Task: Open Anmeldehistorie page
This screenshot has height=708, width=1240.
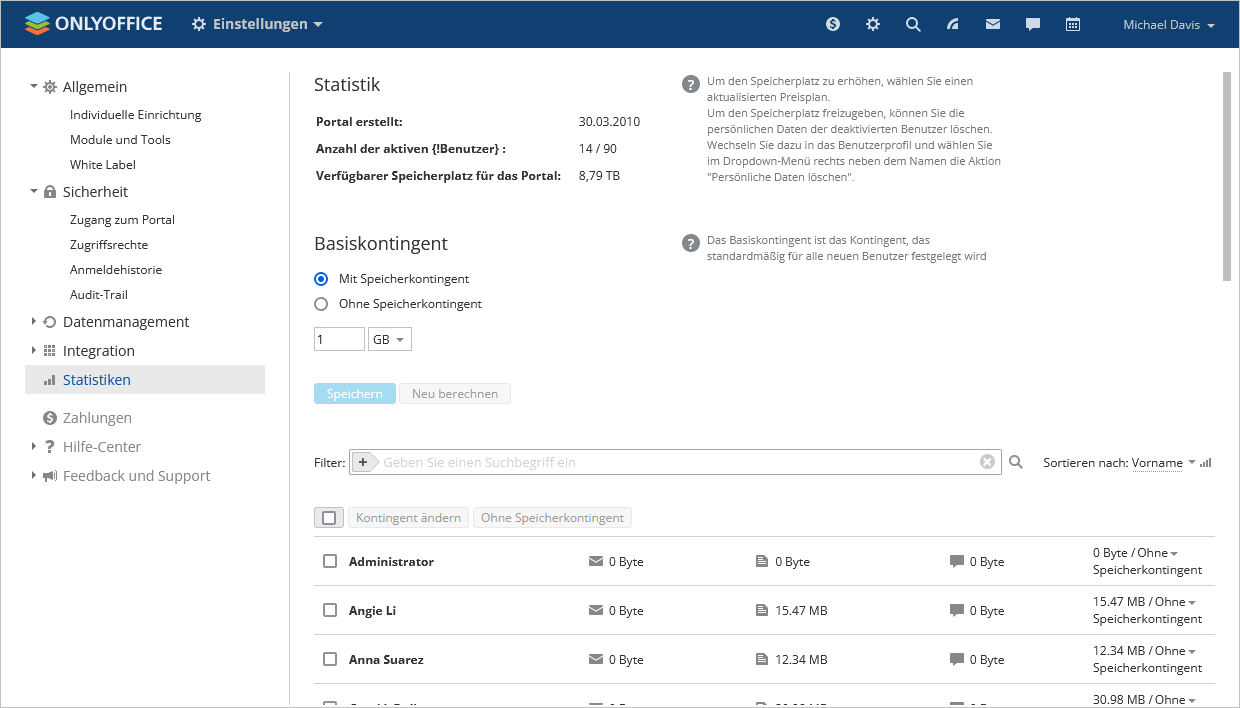Action: (116, 270)
